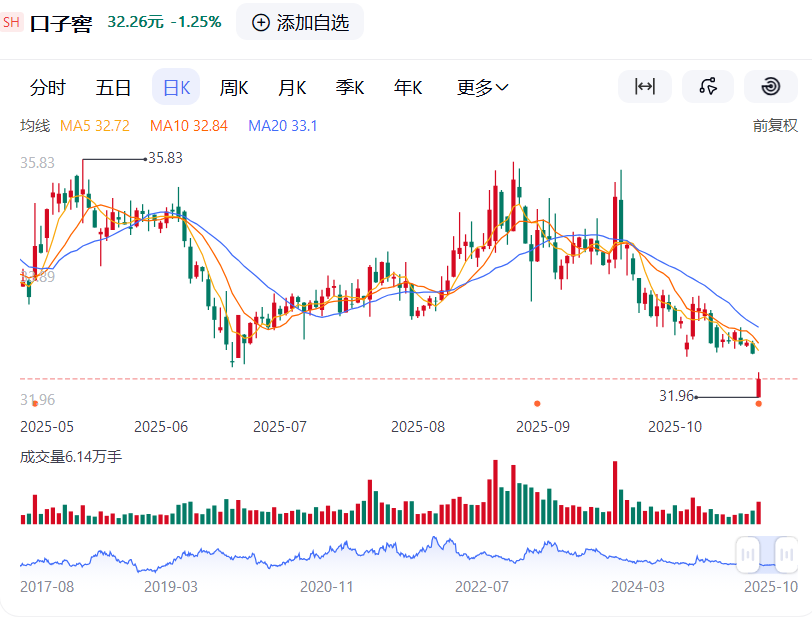Select the 年K yearly tab

click(x=407, y=87)
